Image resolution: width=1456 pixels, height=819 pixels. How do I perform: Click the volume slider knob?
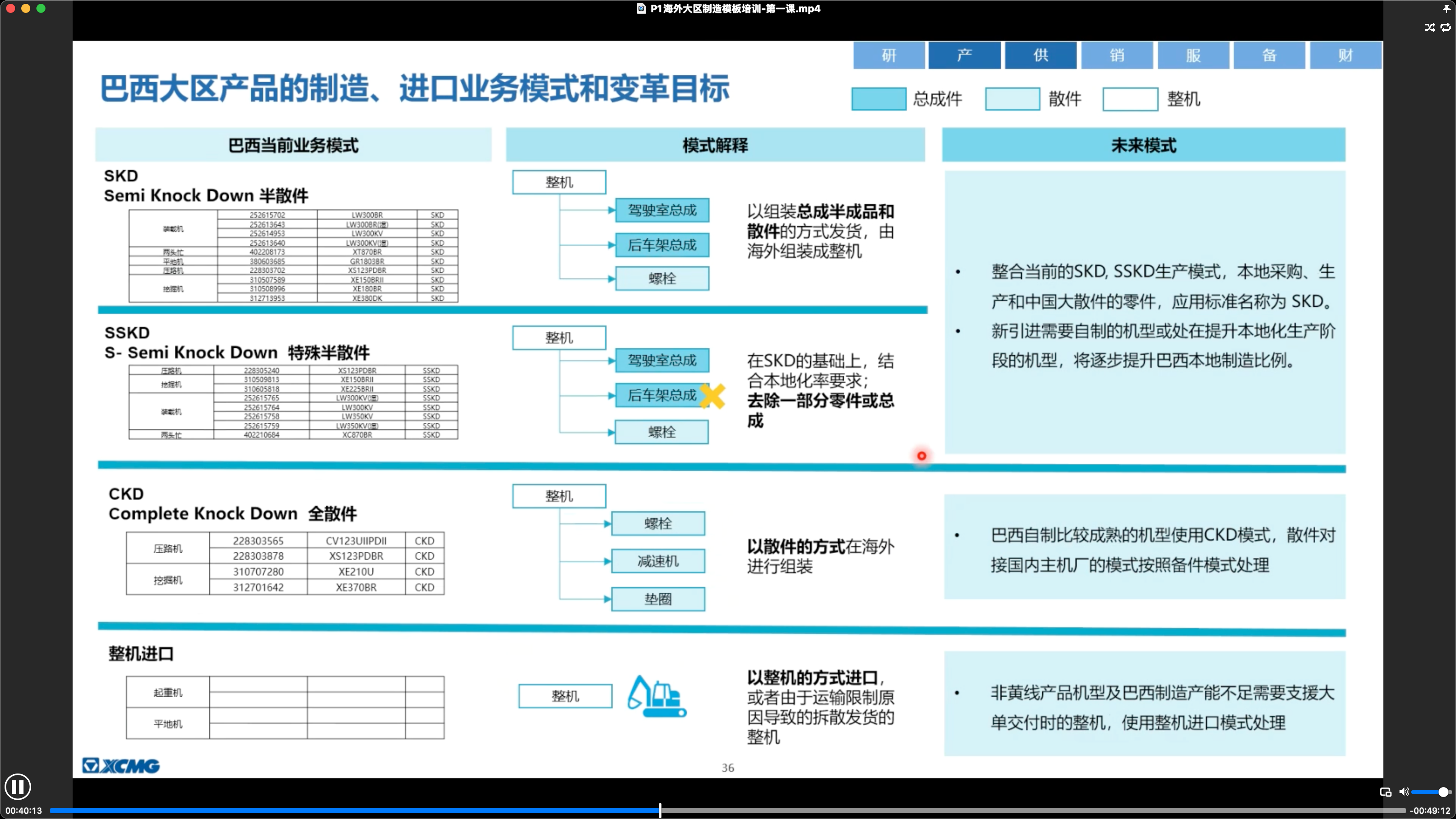(x=1443, y=792)
